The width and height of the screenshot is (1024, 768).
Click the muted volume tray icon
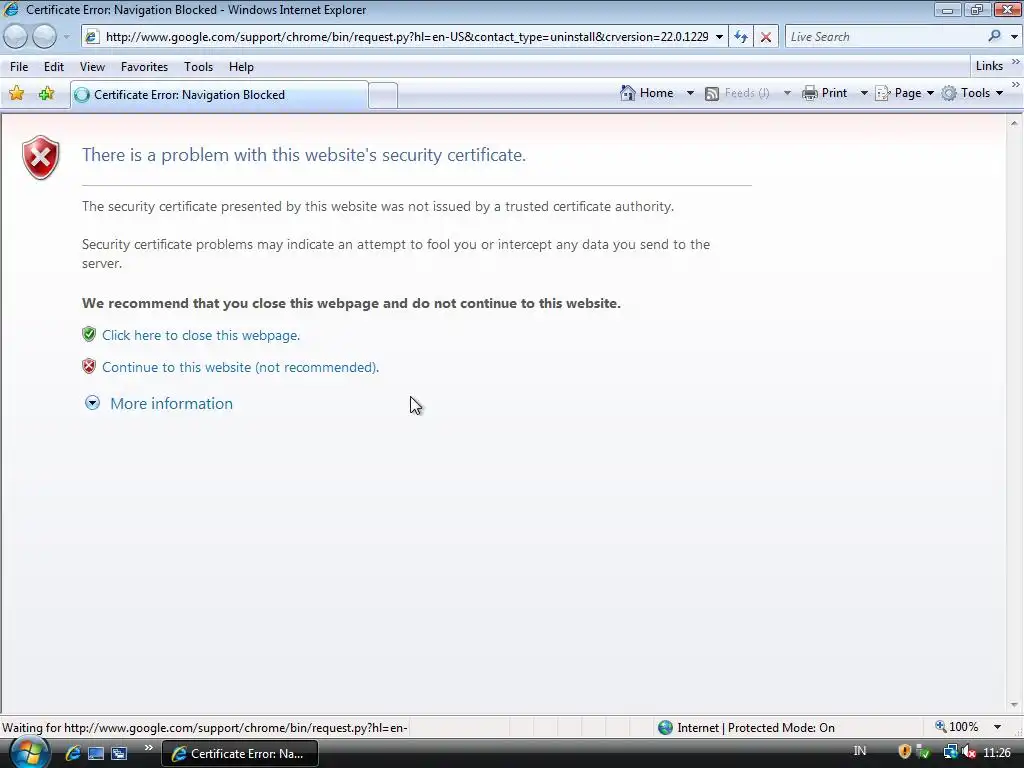pyautogui.click(x=969, y=752)
